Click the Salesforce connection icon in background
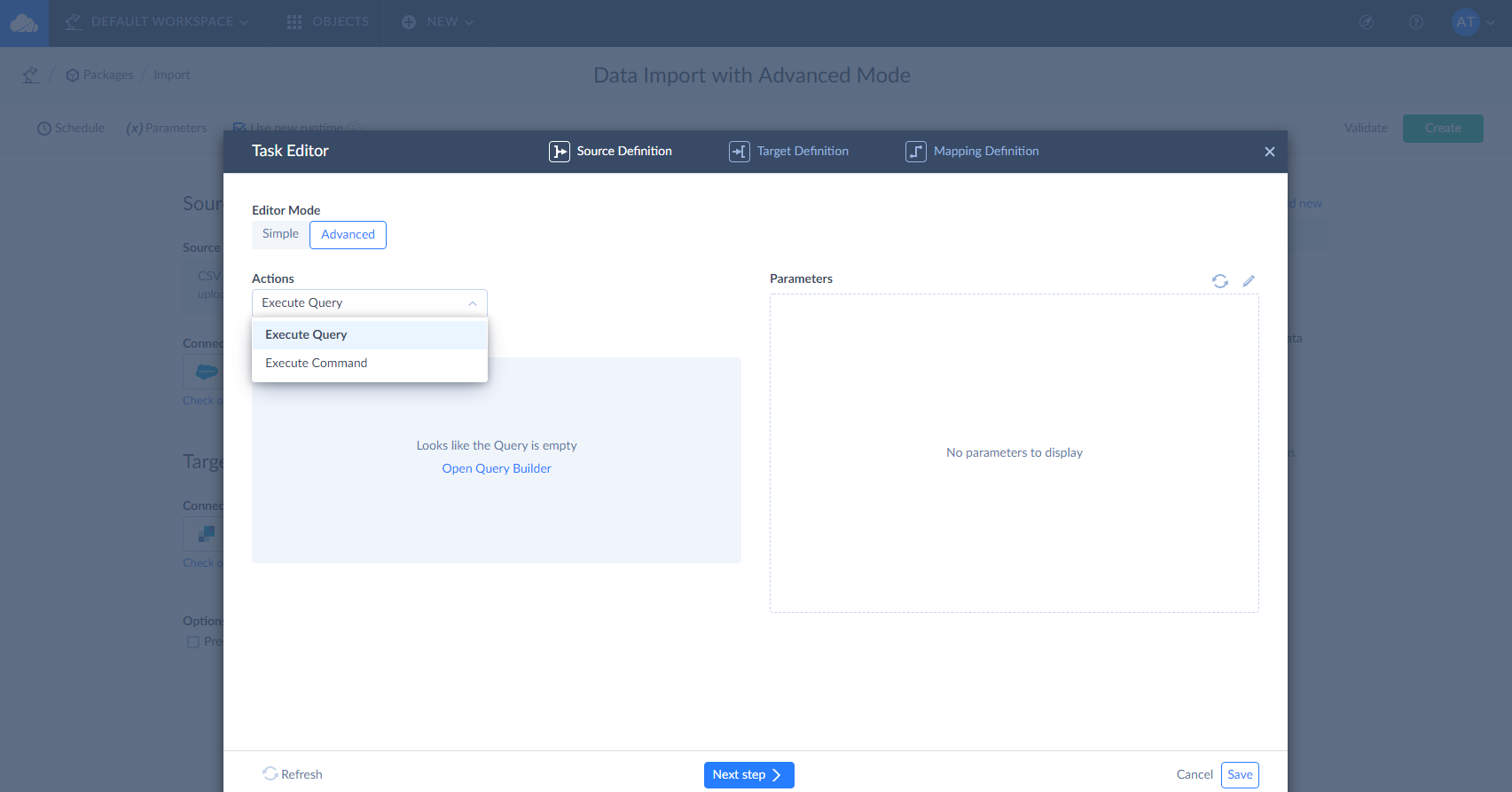 point(206,372)
